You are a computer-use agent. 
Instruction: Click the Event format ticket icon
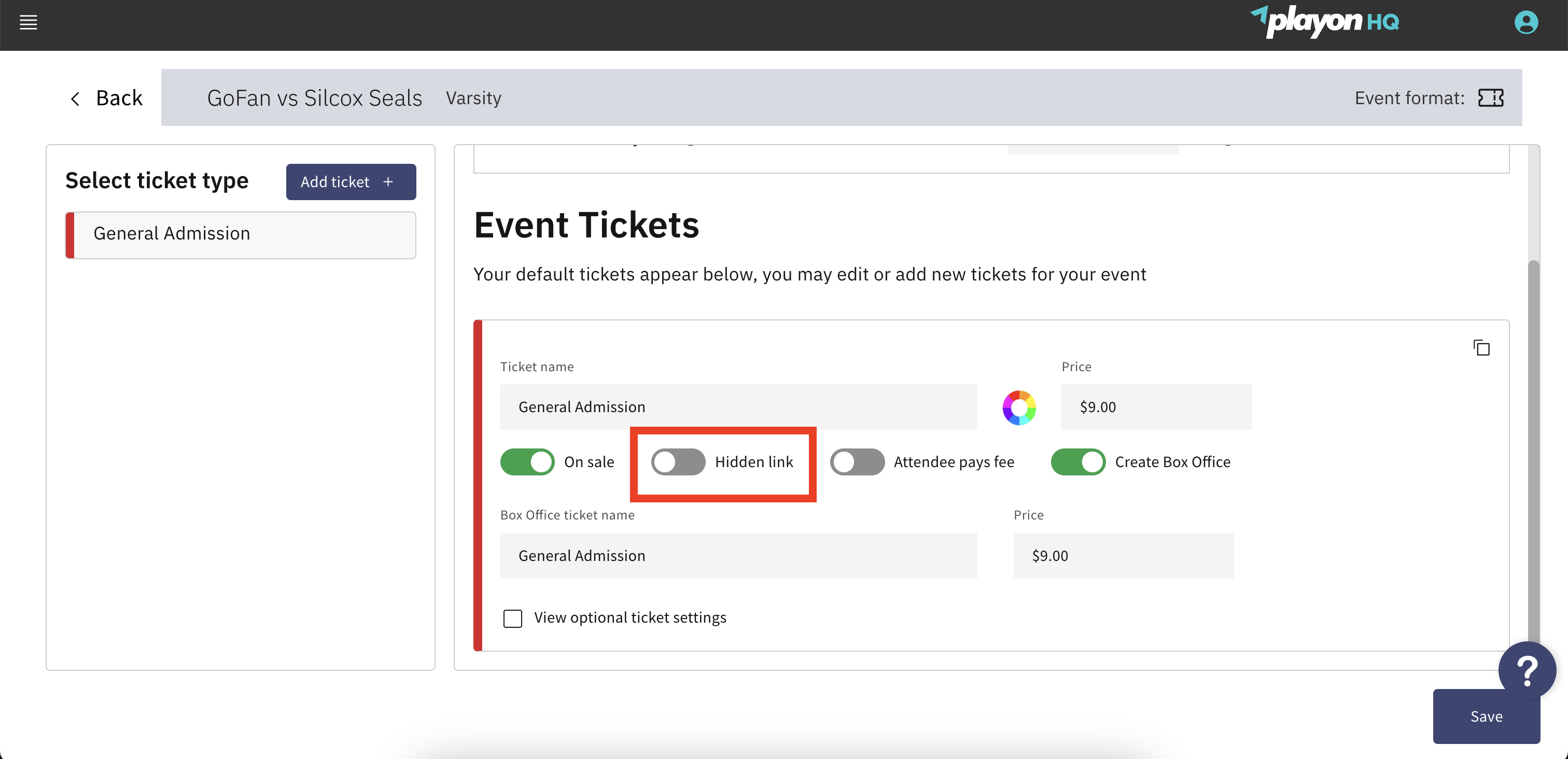coord(1490,97)
